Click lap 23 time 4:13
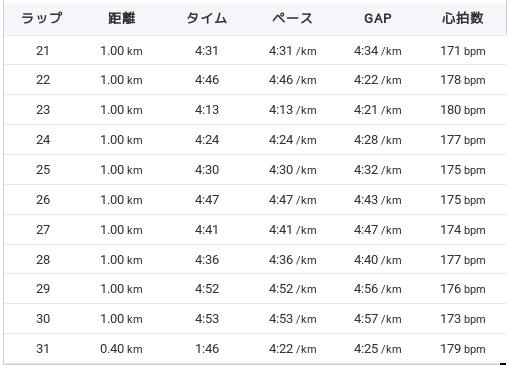This screenshot has height=365, width=509. (x=207, y=110)
